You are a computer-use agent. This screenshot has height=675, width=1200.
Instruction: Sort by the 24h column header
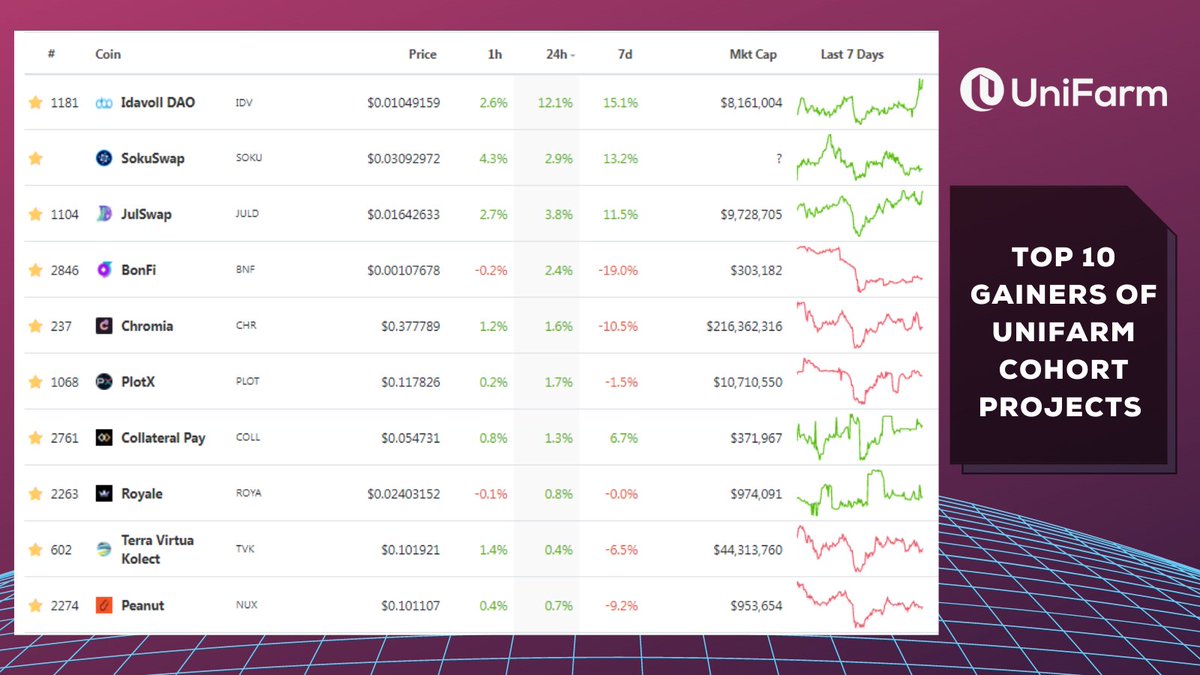coord(560,55)
